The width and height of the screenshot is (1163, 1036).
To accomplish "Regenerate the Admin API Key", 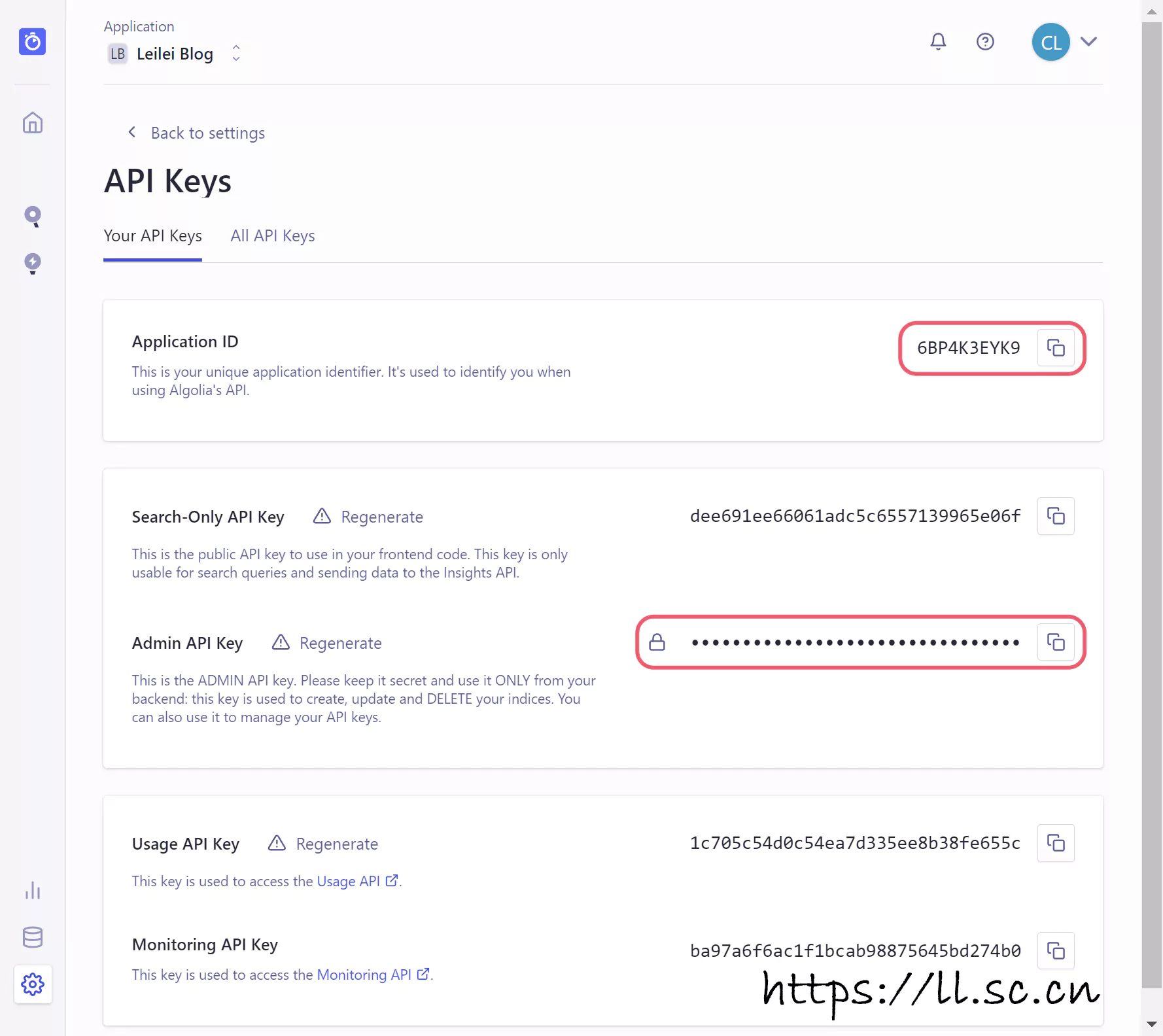I will 340,644.
